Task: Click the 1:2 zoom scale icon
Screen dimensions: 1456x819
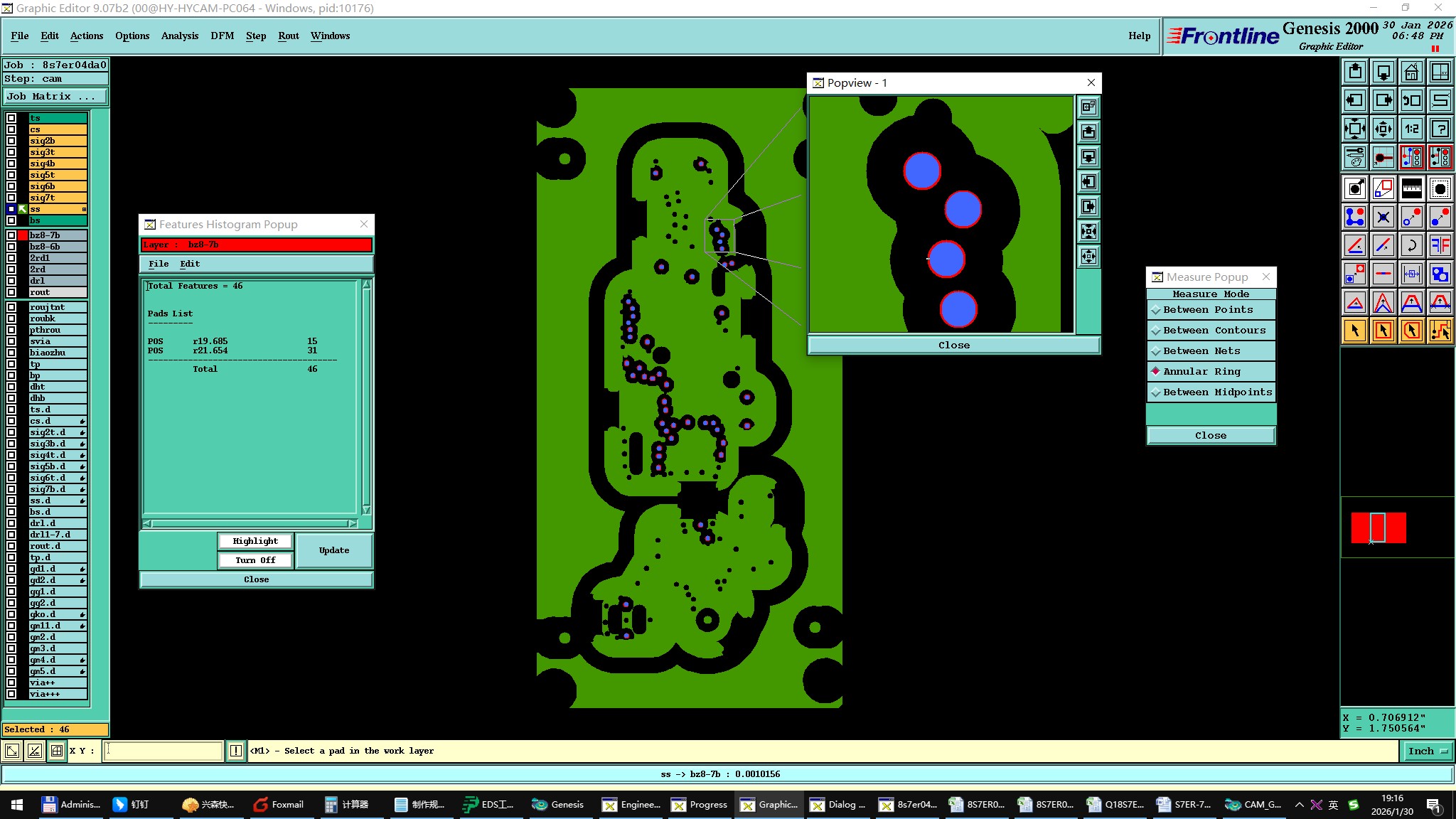Action: [x=1411, y=129]
